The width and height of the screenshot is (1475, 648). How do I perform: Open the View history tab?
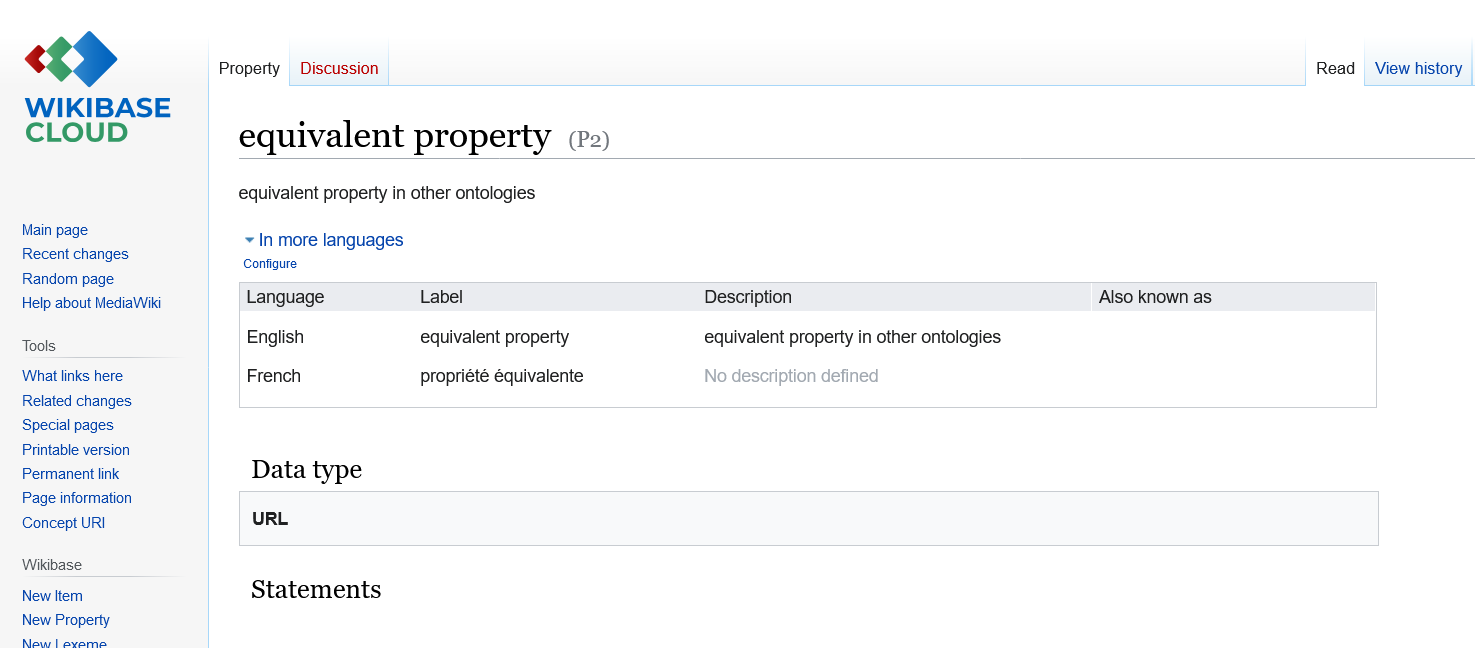1418,68
